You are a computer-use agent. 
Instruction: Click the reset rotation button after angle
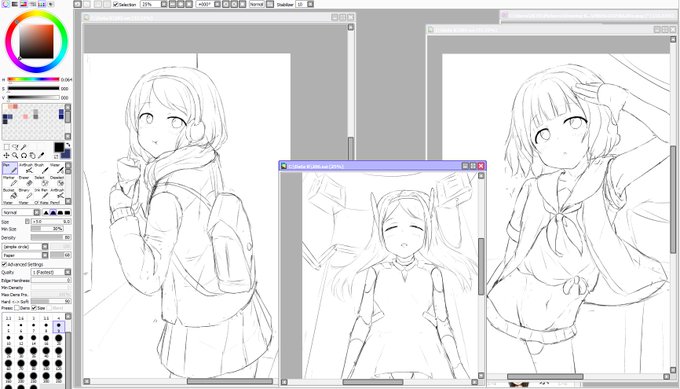pos(242,4)
